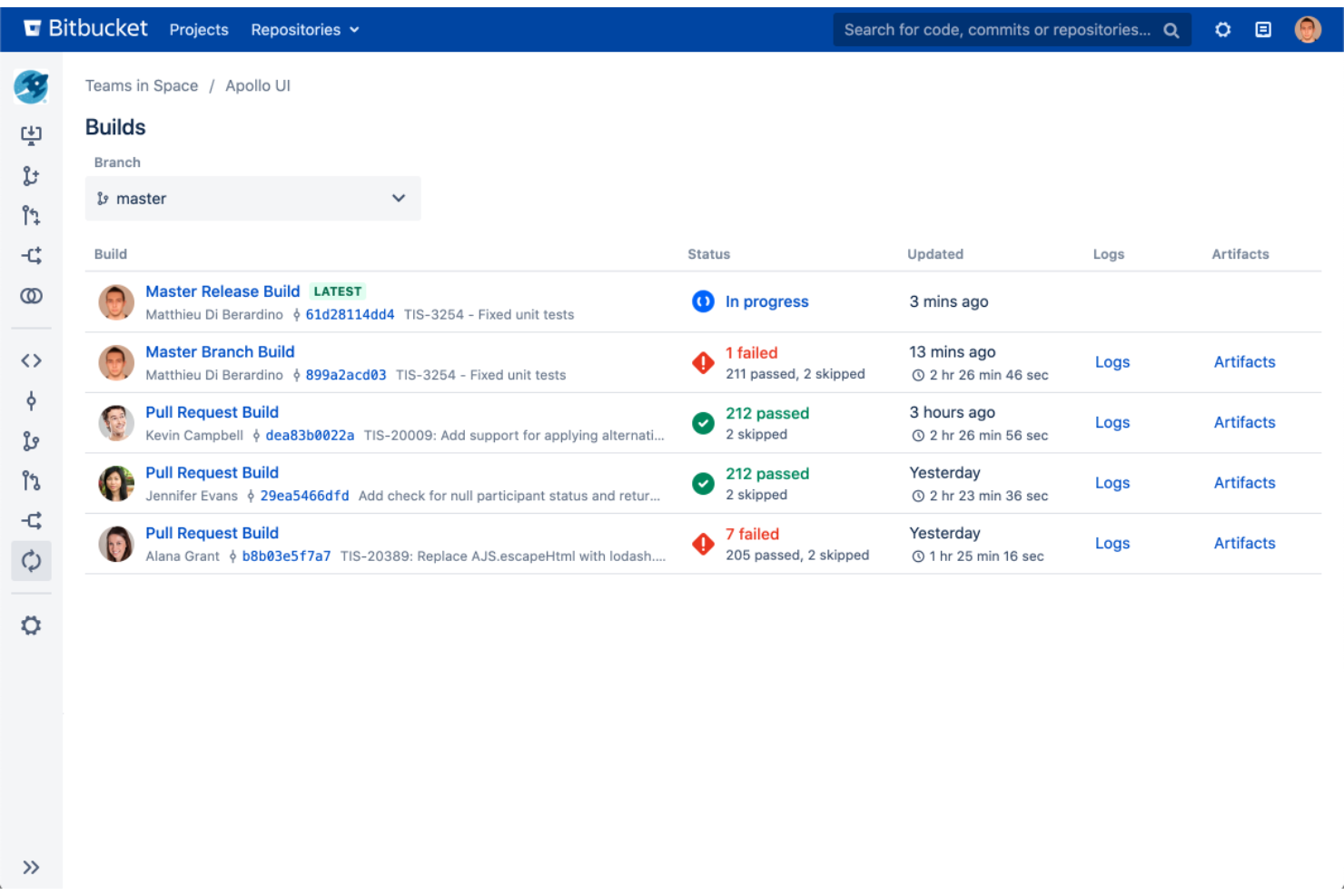
Task: Open the search magnifier in top bar
Action: 1171,29
